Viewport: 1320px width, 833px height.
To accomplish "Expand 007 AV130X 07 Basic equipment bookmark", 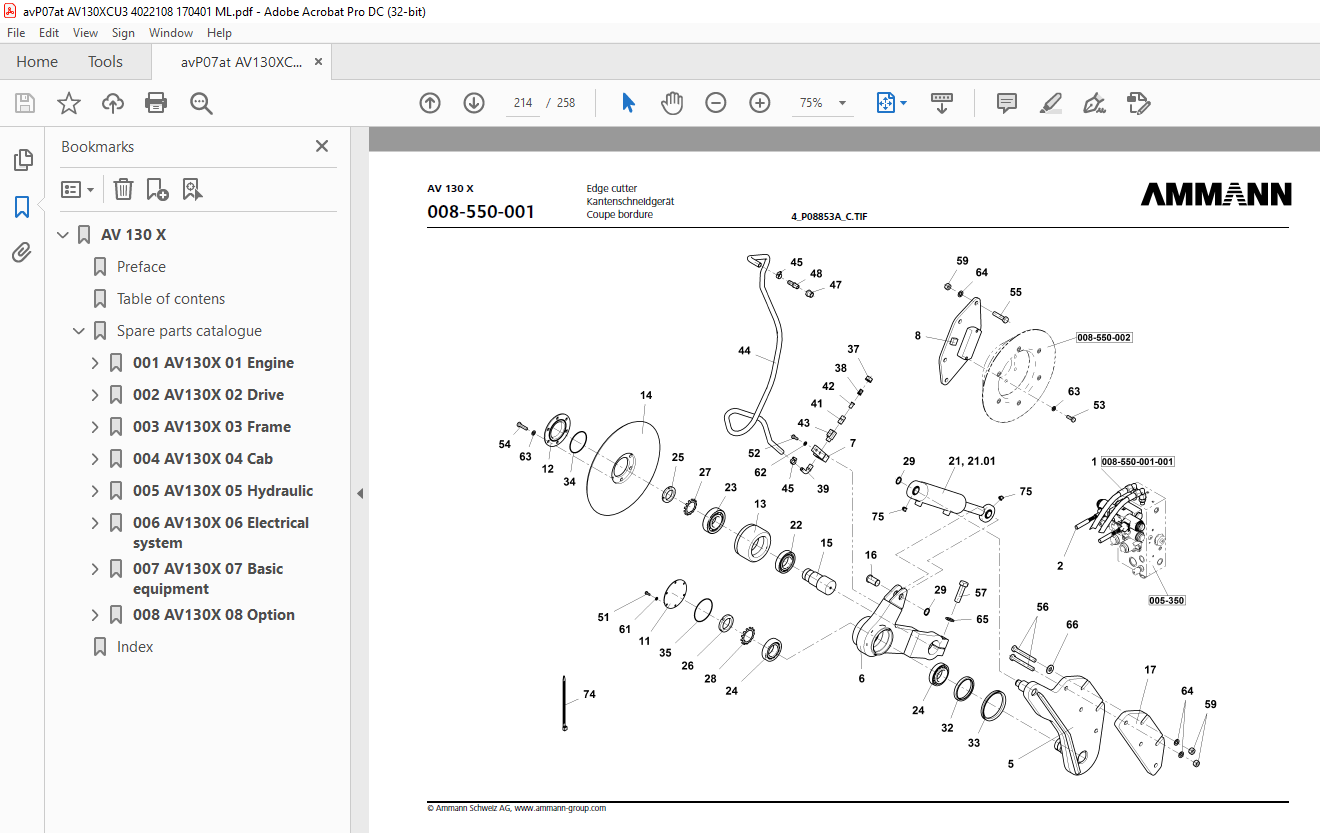I will [95, 569].
